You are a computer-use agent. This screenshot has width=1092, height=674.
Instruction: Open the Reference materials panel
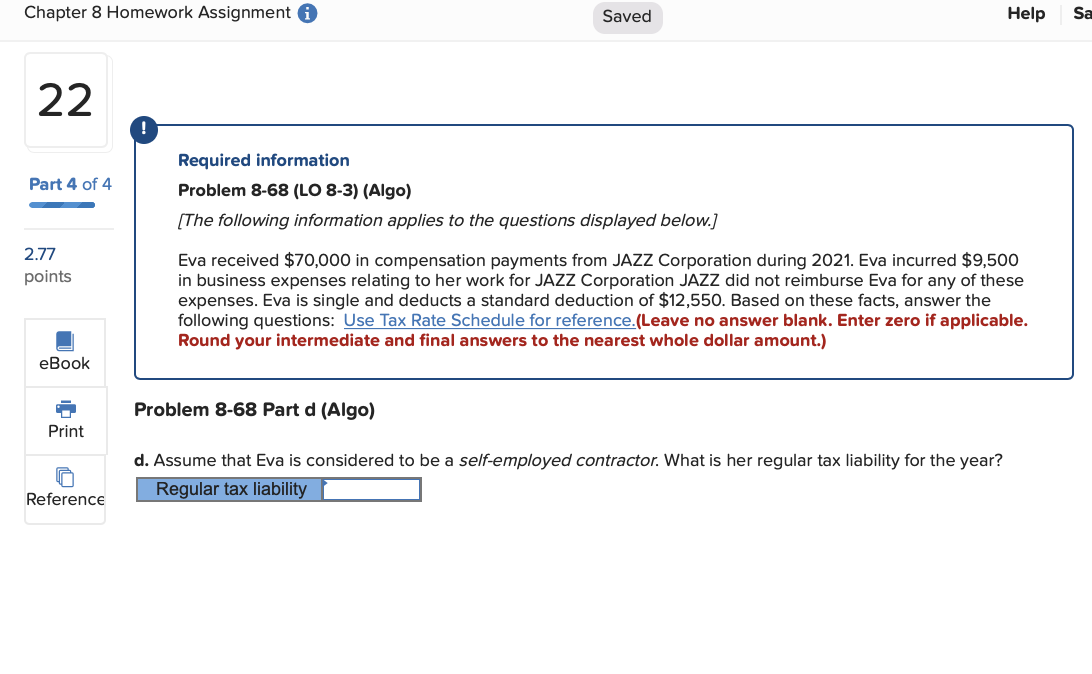64,489
